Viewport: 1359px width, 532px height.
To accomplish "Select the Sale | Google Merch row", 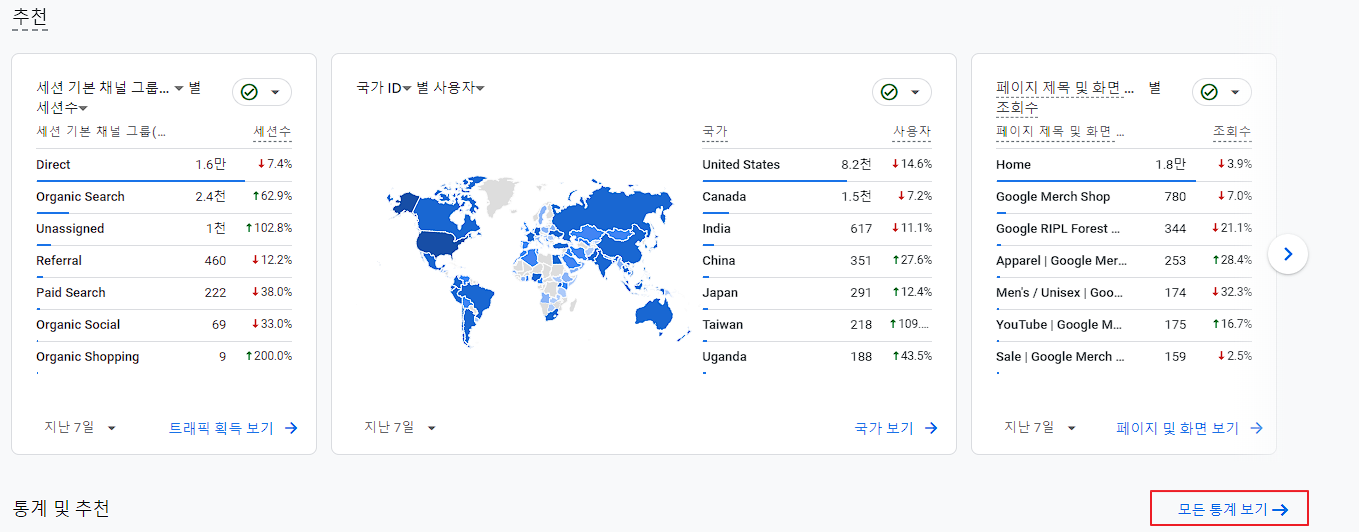I will click(1124, 356).
